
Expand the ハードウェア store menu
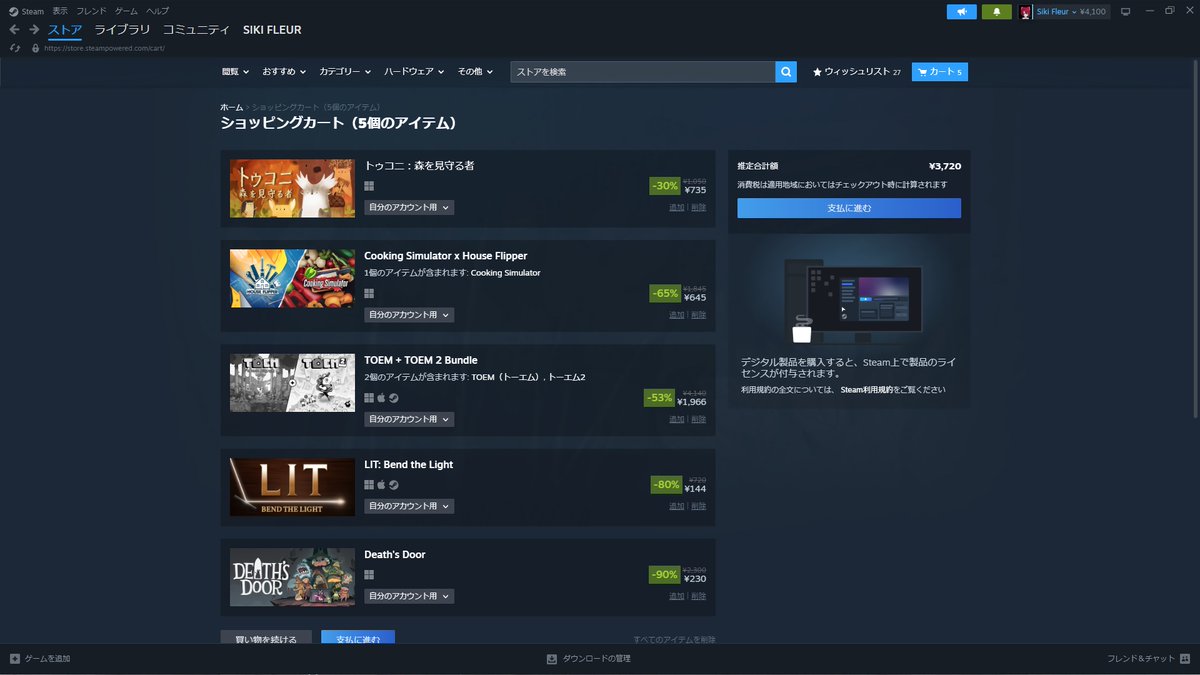pyautogui.click(x=414, y=72)
